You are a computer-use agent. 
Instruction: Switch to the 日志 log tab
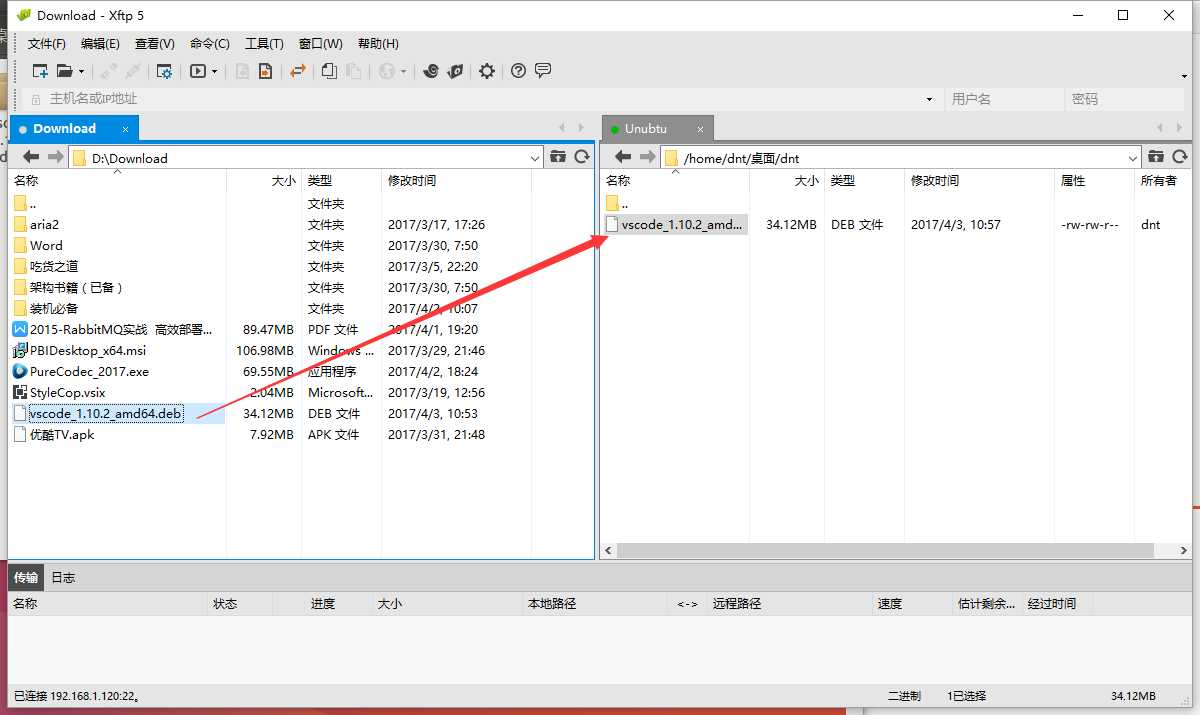tap(63, 577)
